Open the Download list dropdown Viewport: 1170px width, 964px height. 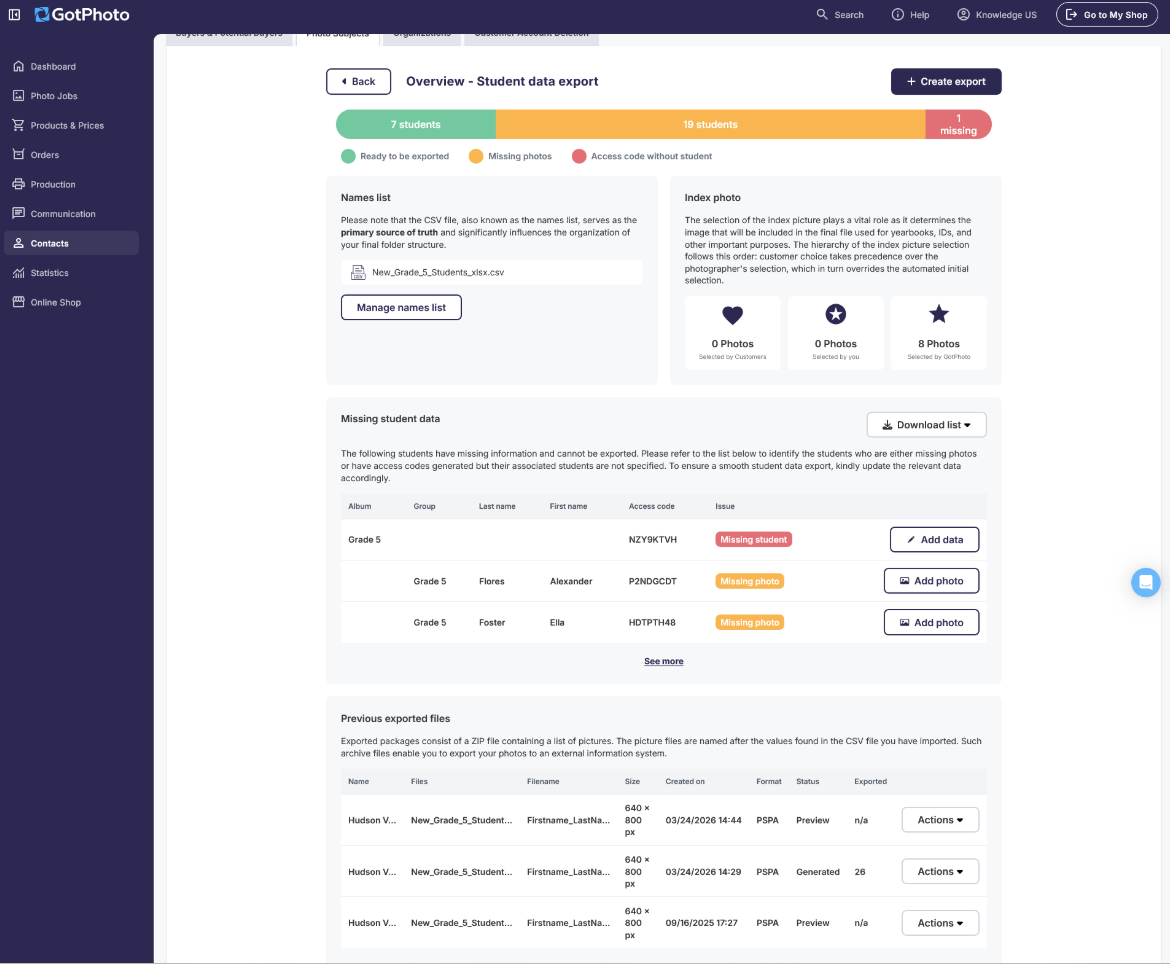(x=926, y=425)
